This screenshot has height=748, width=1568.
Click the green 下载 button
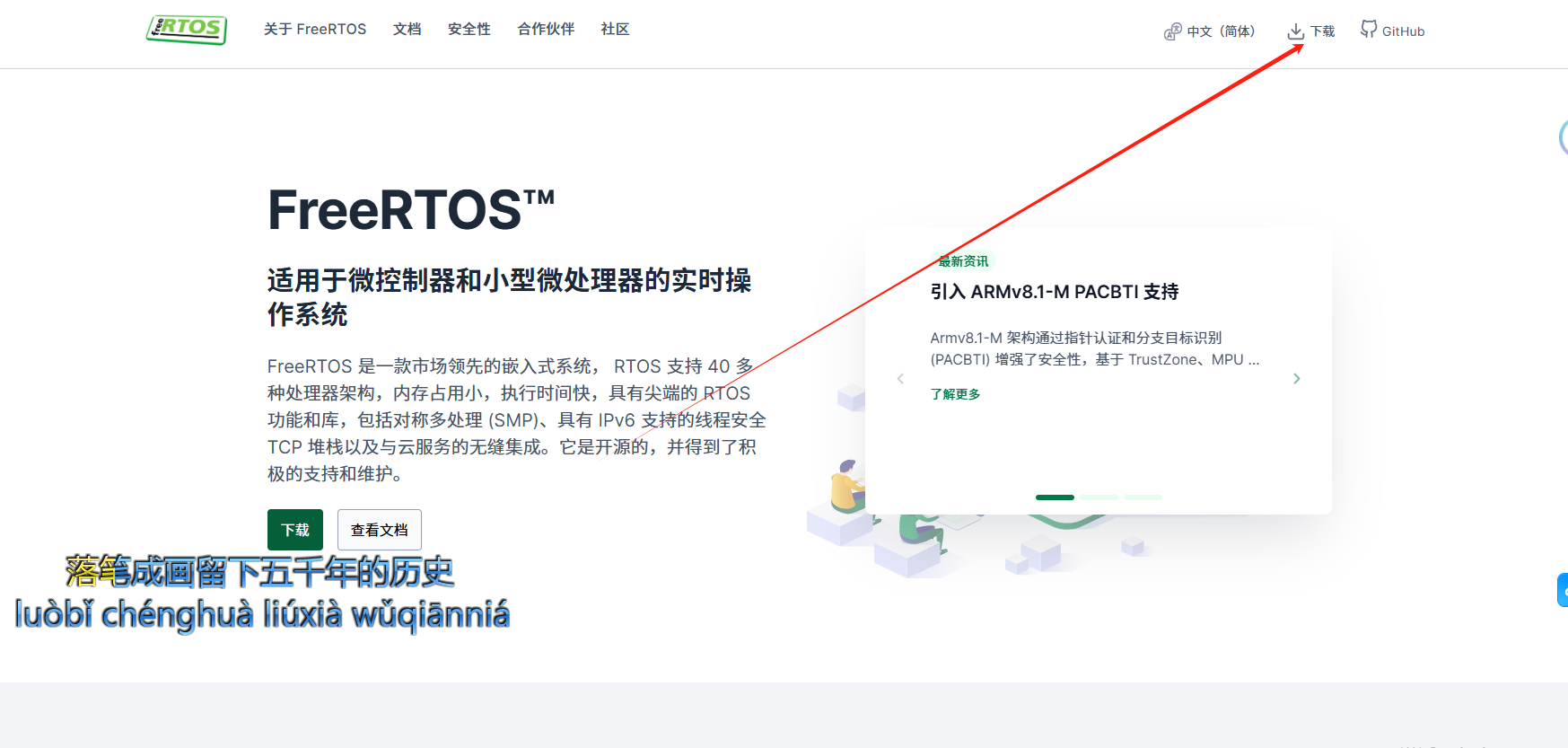pos(295,530)
